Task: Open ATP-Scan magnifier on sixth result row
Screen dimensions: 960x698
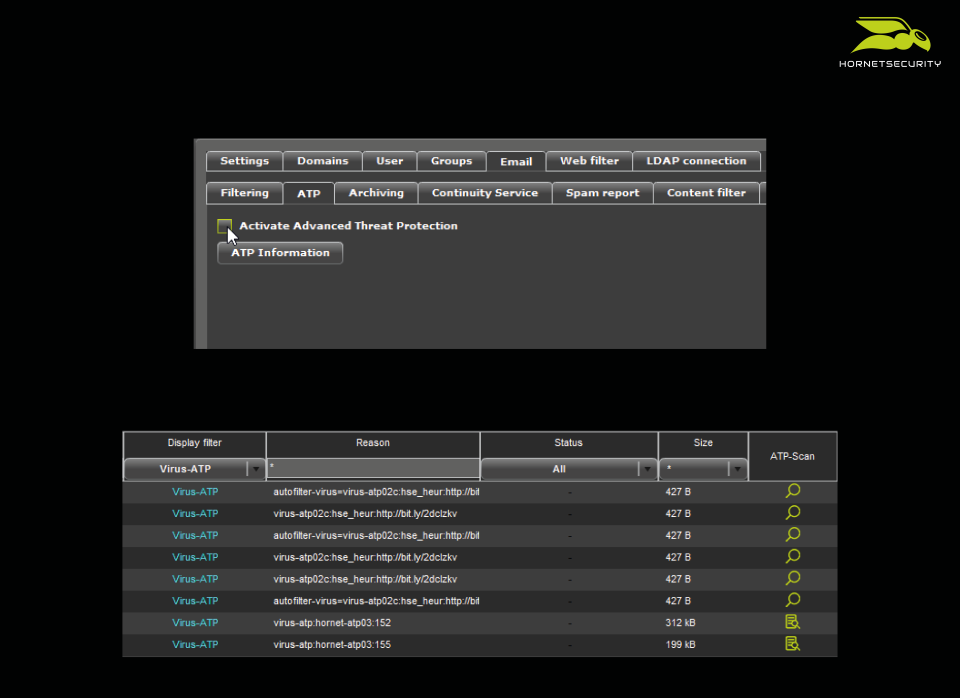Action: [792, 600]
